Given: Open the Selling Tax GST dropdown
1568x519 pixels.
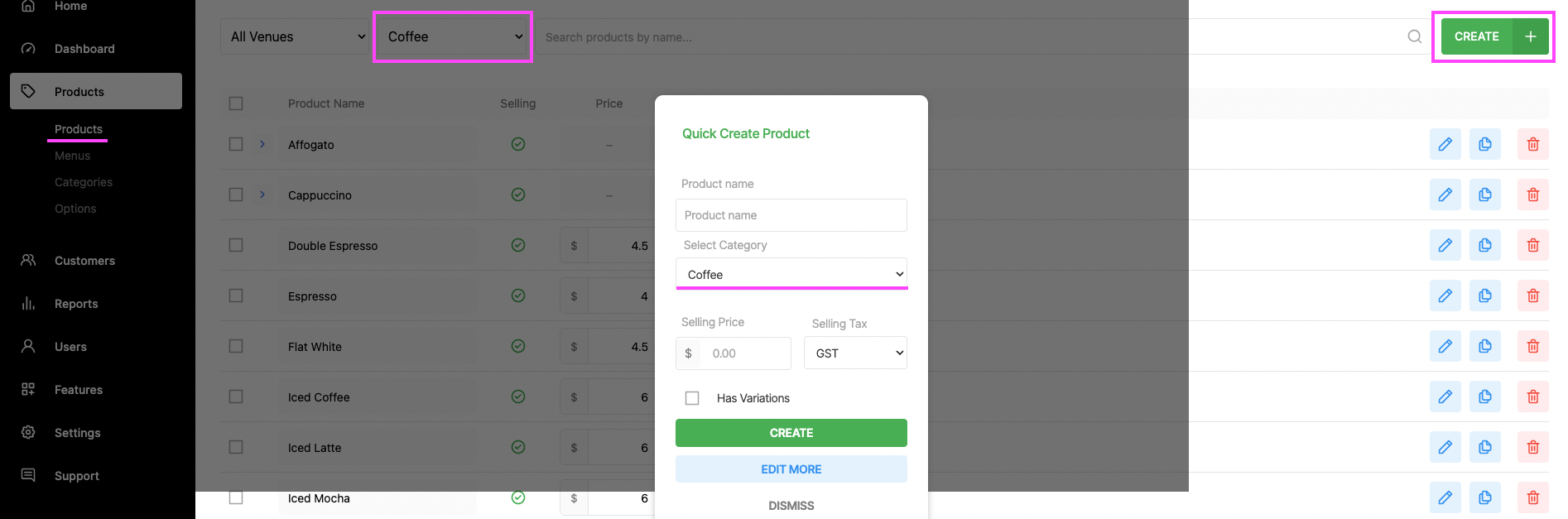Looking at the screenshot, I should click(854, 353).
